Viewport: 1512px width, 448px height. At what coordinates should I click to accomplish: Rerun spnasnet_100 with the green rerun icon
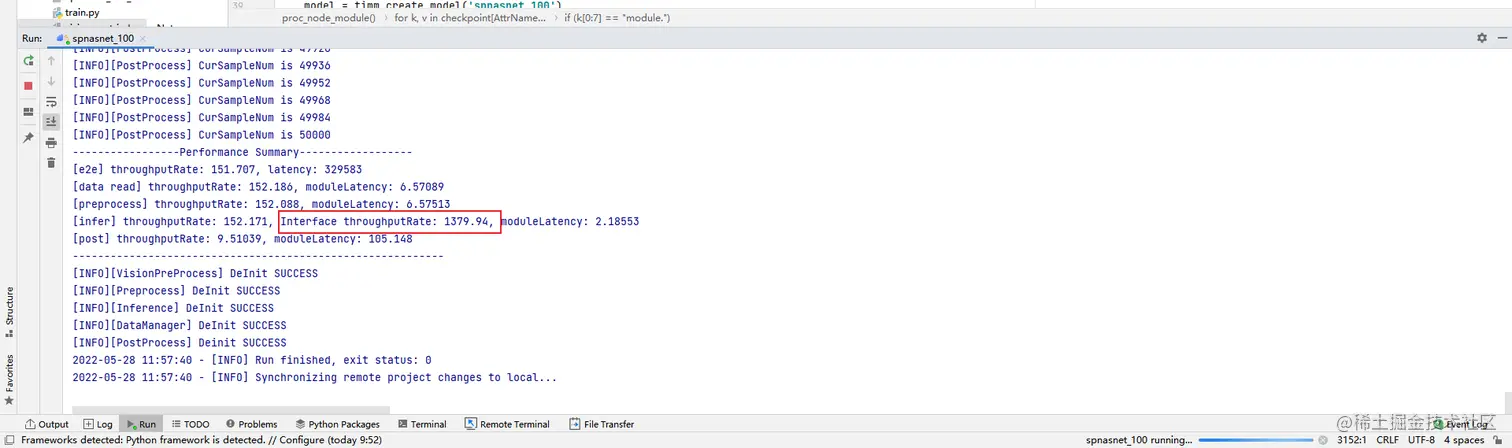pos(28,62)
